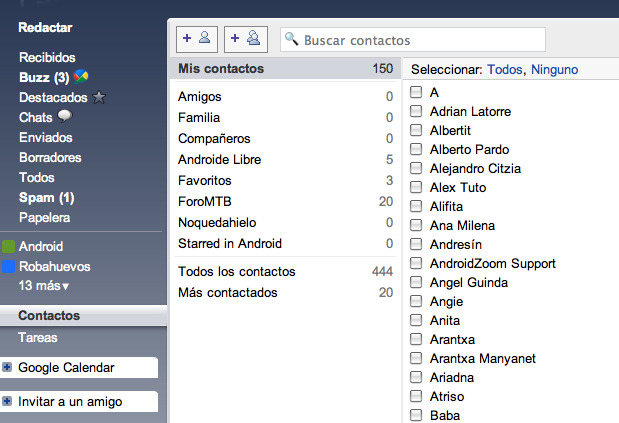Click the magnifier icon in search box
Screen dimensions: 619x423
tap(292, 40)
